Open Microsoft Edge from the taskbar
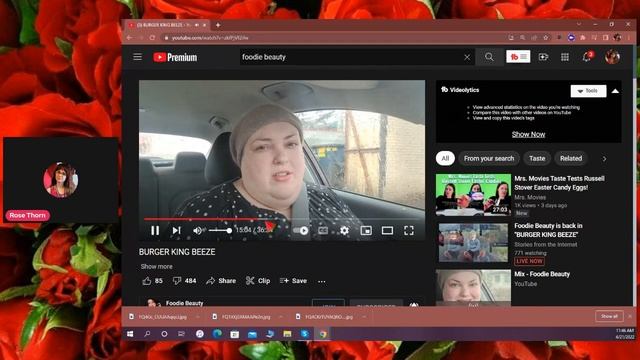The width and height of the screenshot is (640, 360). pyautogui.click(x=218, y=334)
